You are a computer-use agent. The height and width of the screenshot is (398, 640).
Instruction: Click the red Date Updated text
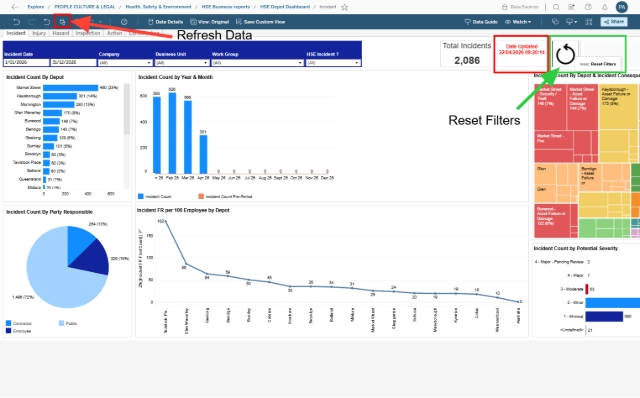click(x=522, y=49)
